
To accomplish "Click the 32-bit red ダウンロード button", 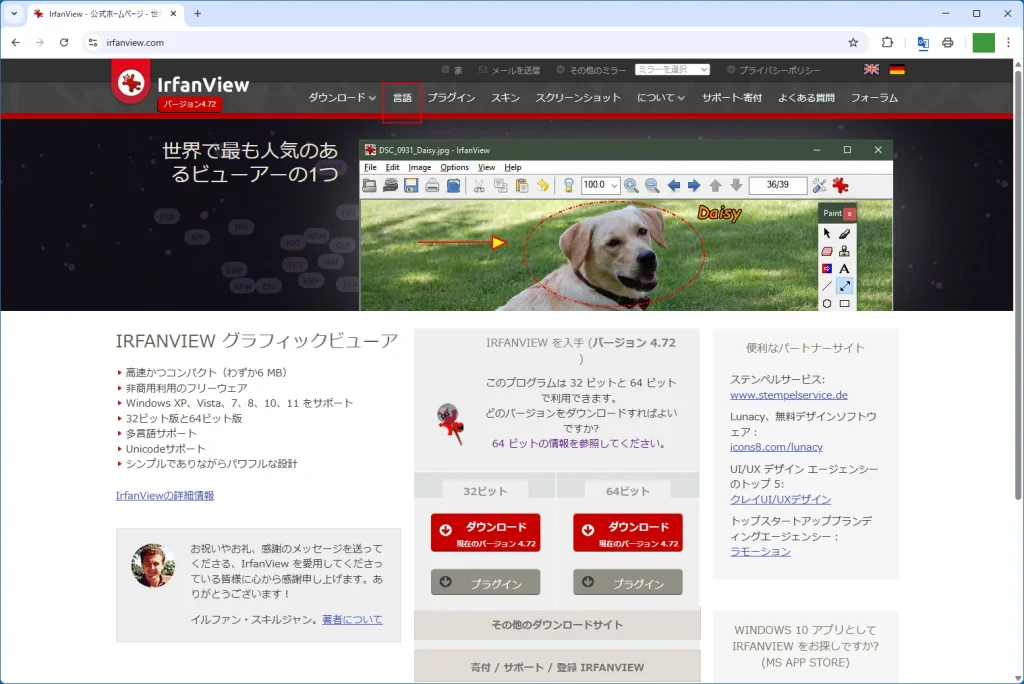I will click(485, 532).
